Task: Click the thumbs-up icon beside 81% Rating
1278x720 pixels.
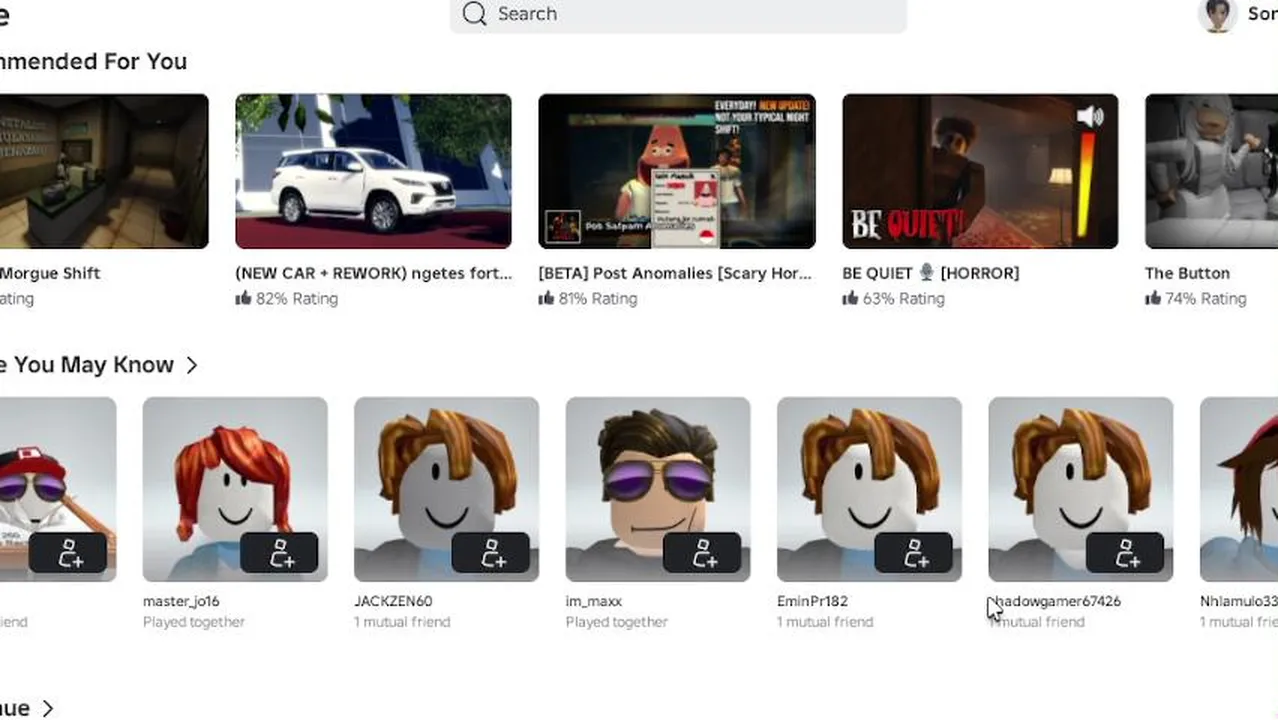Action: [x=546, y=298]
